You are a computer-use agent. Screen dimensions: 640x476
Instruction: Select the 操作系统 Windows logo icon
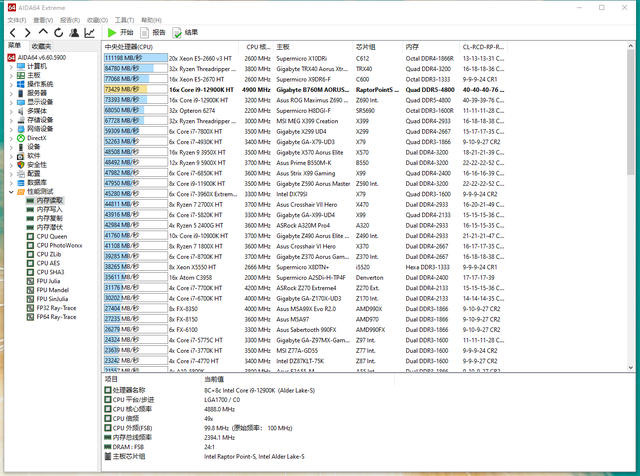point(21,84)
